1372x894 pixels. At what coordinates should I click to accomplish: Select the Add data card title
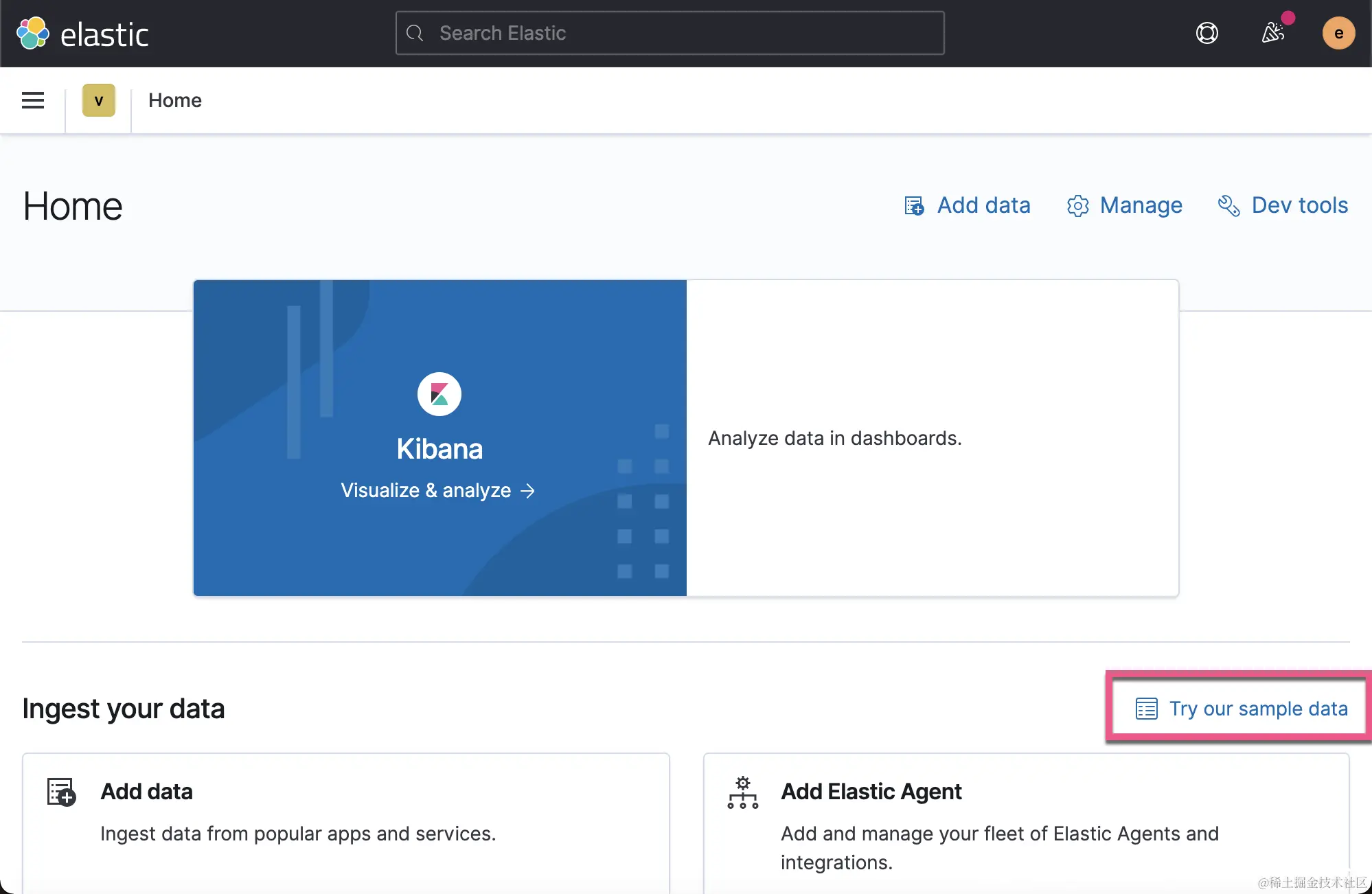146,791
